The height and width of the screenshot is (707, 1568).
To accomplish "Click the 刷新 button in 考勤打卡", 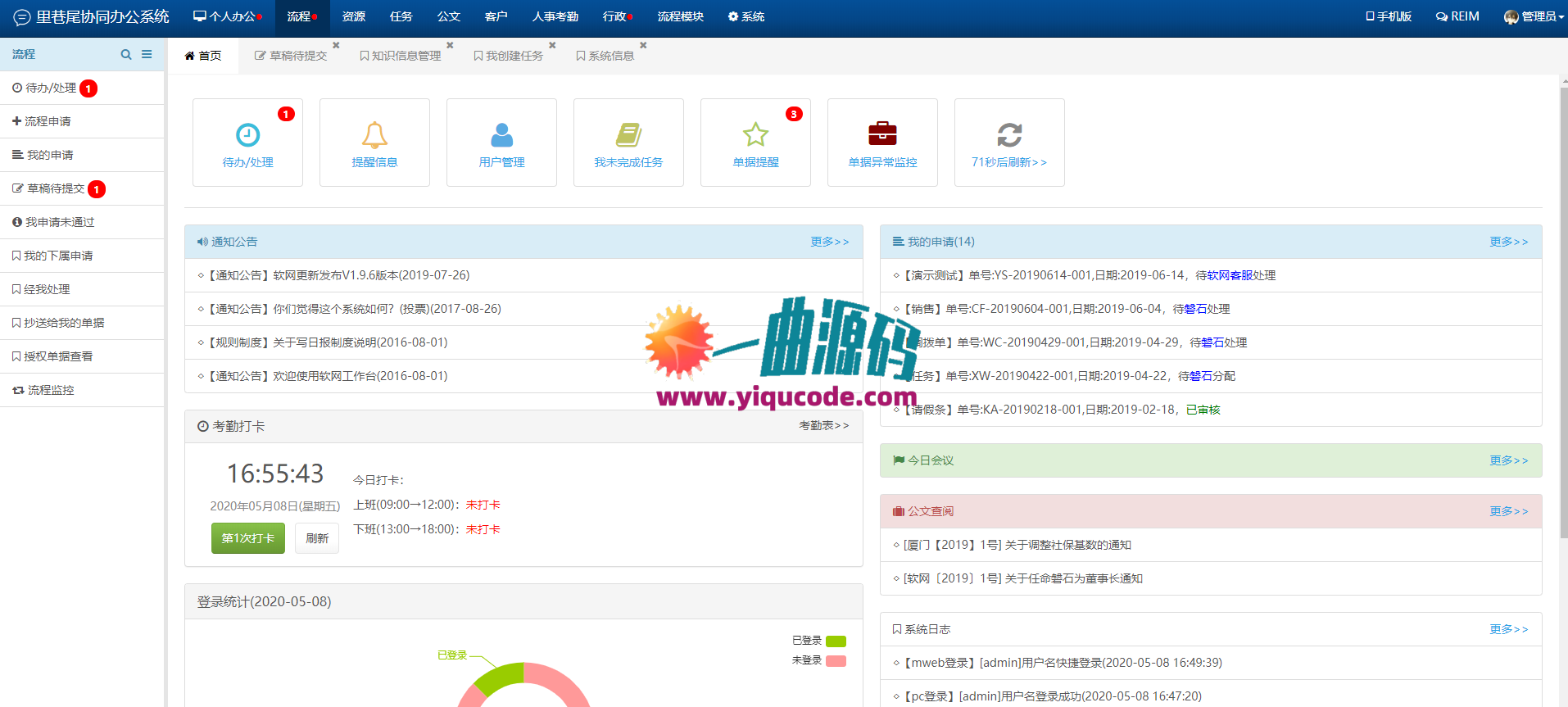I will point(317,538).
